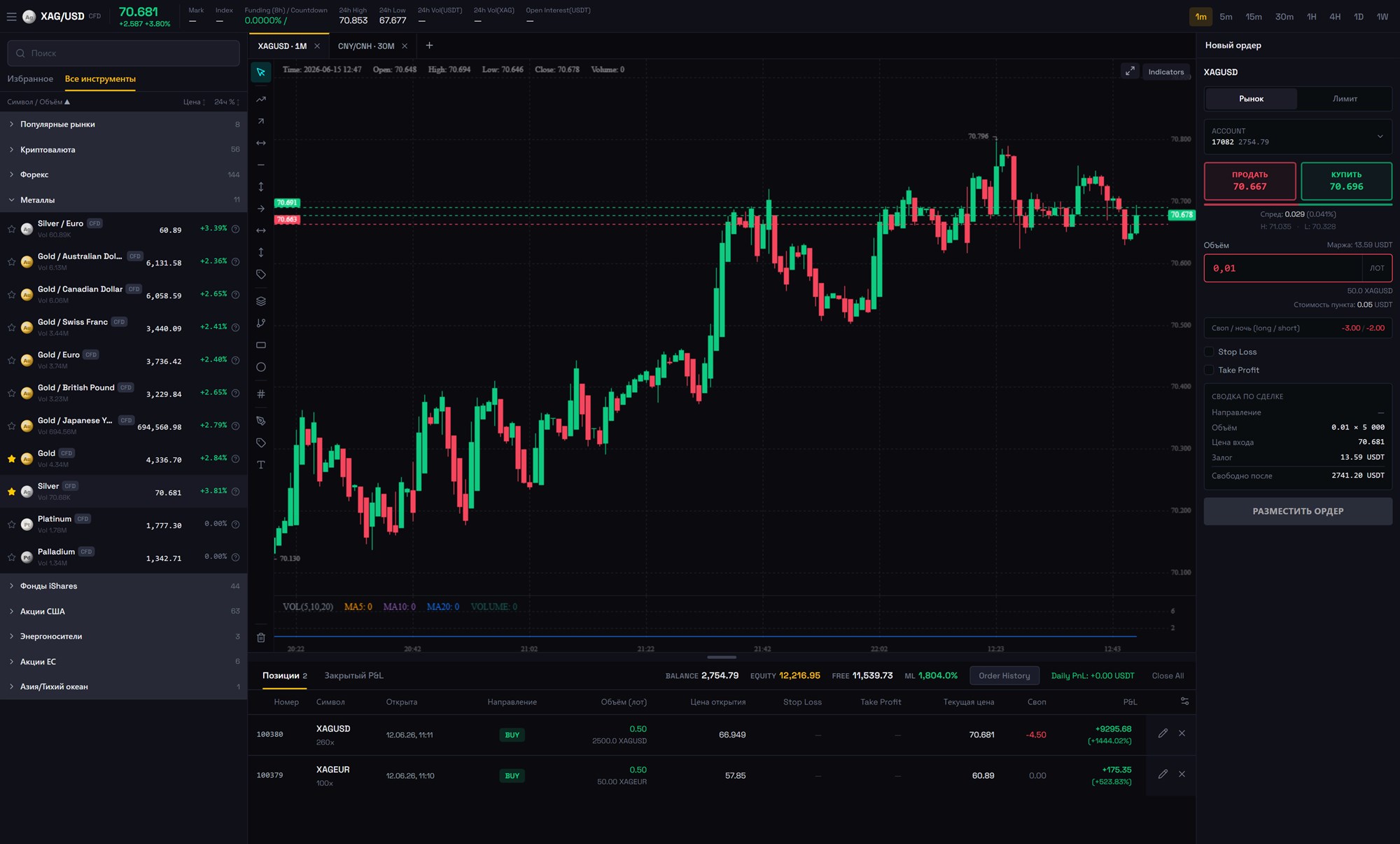
Task: Expand the Популярные рынки group
Action: pyautogui.click(x=124, y=124)
